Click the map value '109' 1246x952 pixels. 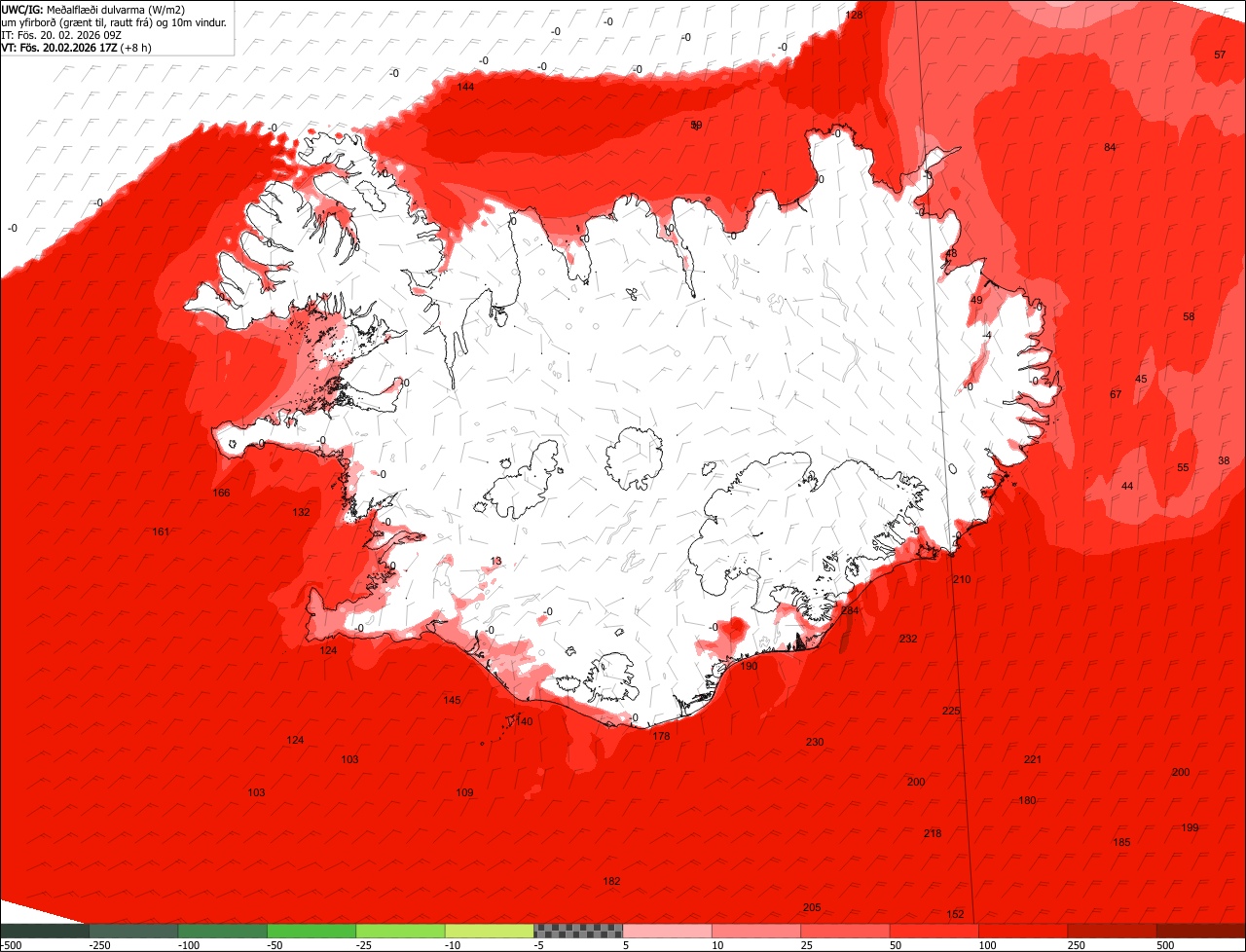pyautogui.click(x=464, y=792)
